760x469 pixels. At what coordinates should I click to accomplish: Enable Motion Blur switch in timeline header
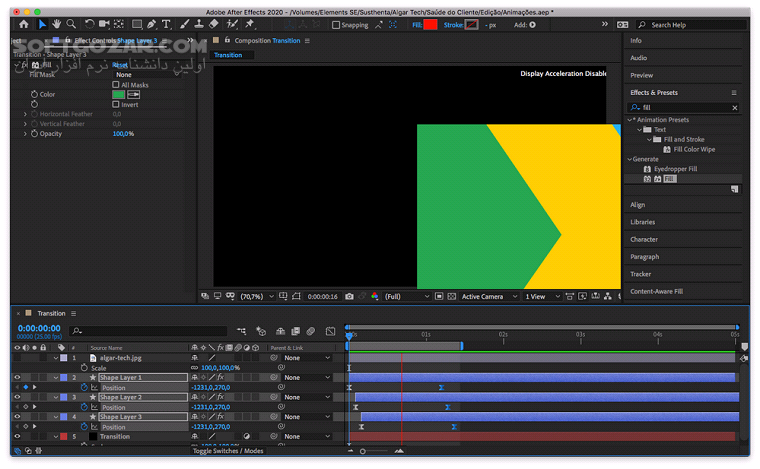pyautogui.click(x=311, y=331)
